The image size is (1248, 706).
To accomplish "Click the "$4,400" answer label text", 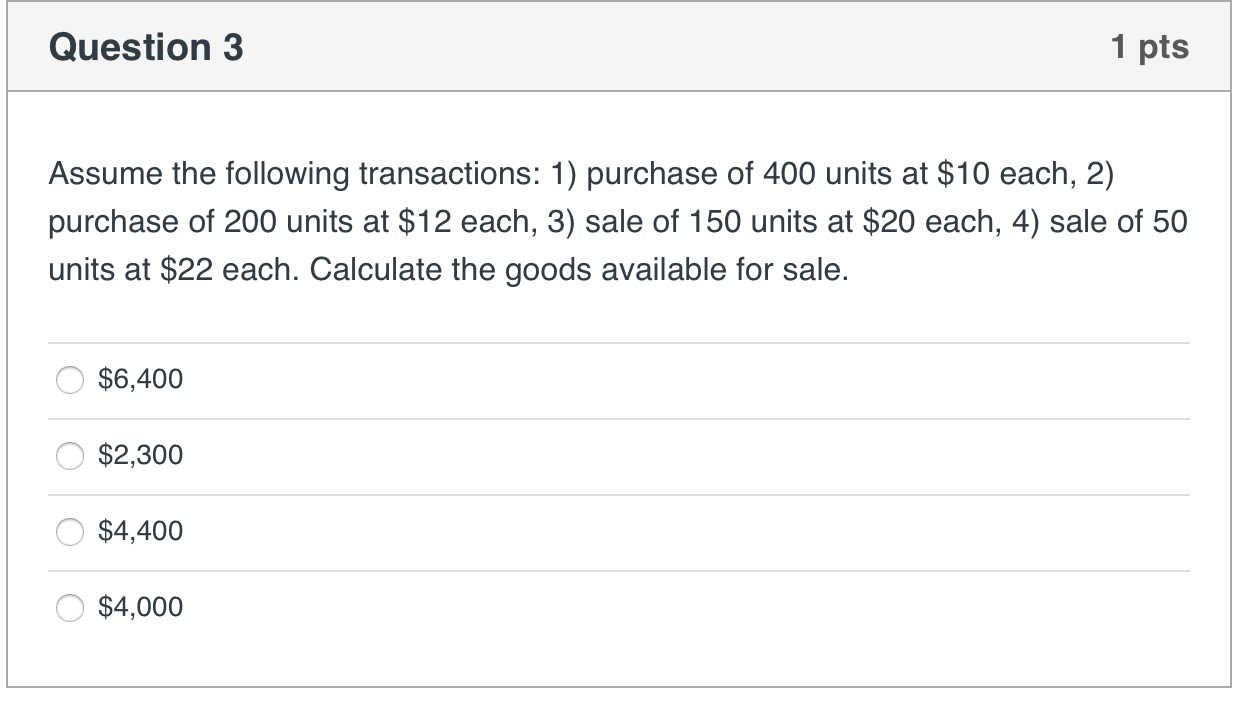I will [141, 531].
